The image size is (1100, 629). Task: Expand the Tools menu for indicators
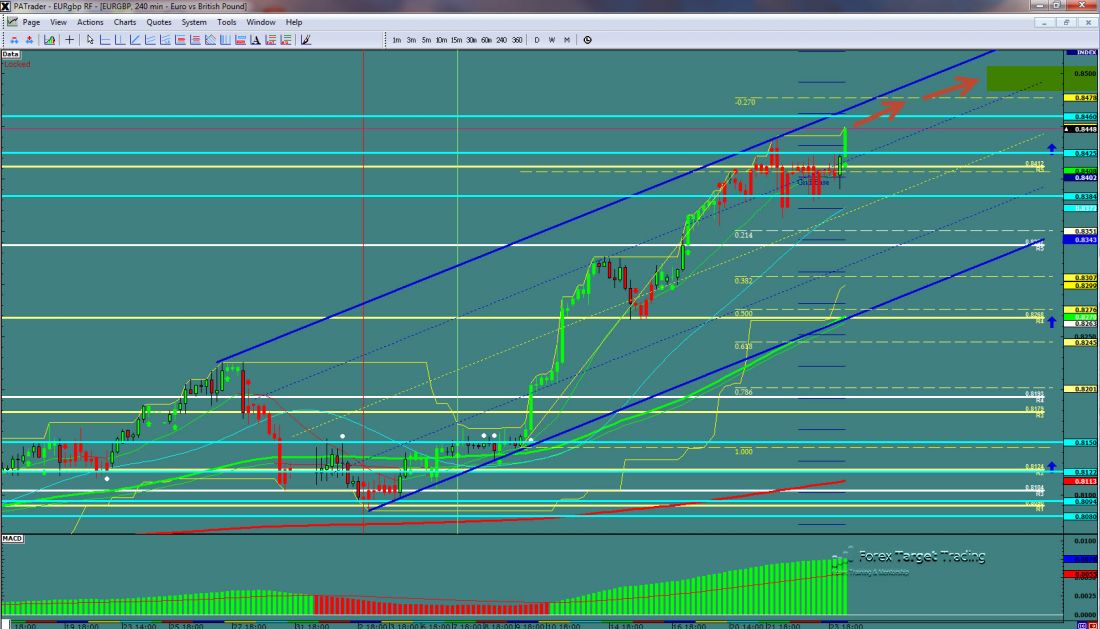click(x=226, y=22)
